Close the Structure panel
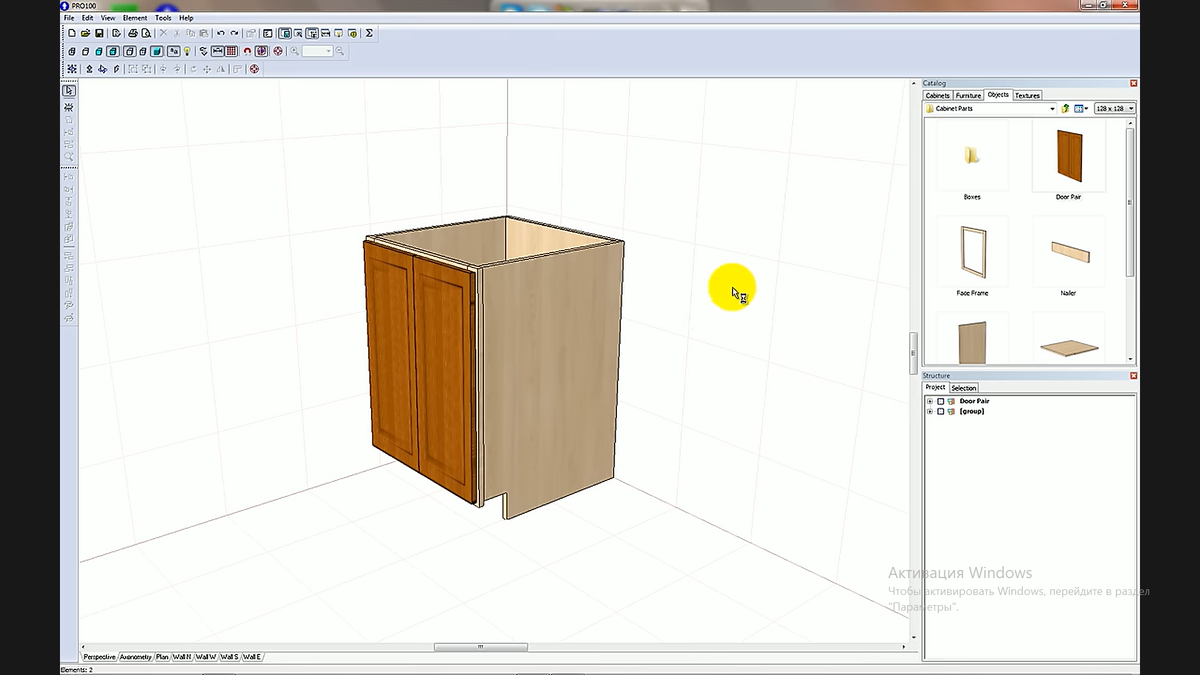Viewport: 1200px width, 675px height. click(x=1133, y=376)
